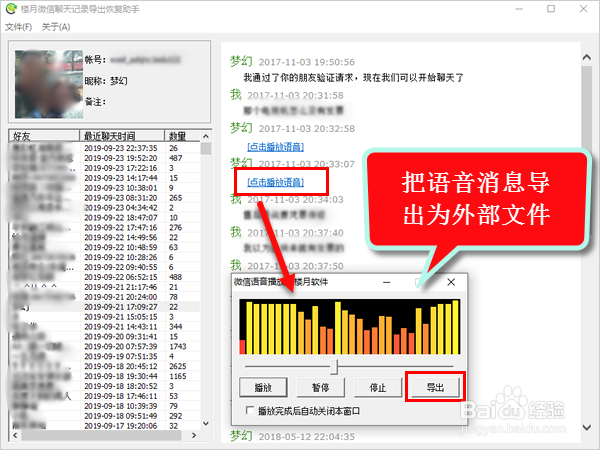Viewport: 600px width, 450px height.
Task: Select row dated 2019-09-18 17:46:11
Action: [104, 396]
